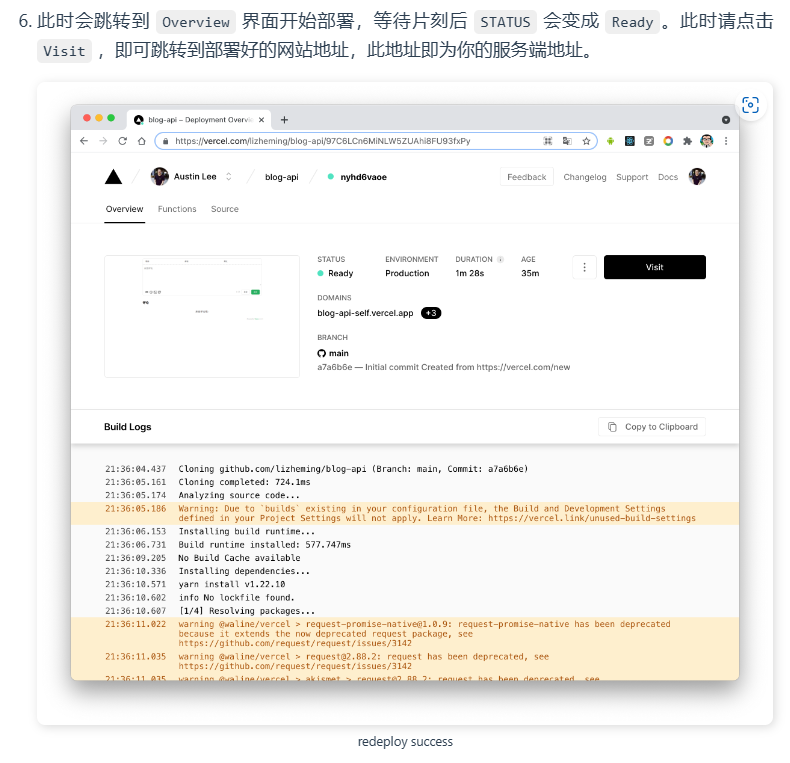The width and height of the screenshot is (790, 763).
Task: Click the 'Build runtime installed: 577.747ms' log line
Action: coord(265,545)
